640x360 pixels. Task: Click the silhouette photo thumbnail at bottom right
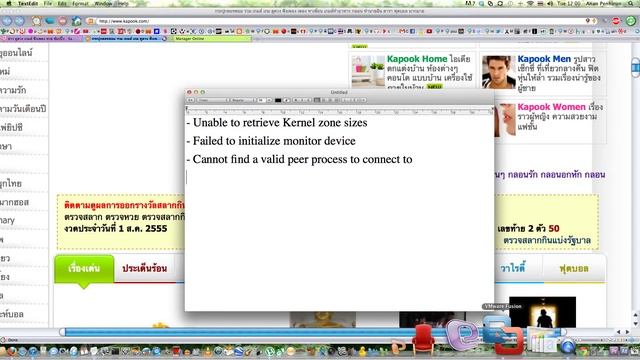pyautogui.click(x=542, y=313)
